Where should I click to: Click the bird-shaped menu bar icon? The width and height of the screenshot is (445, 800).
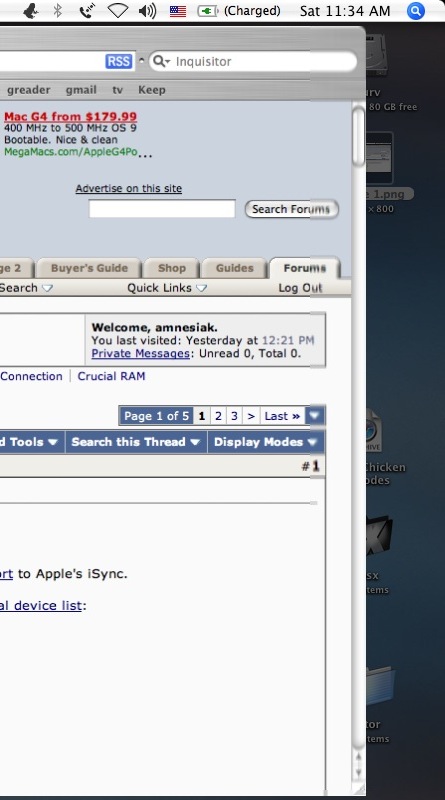click(31, 11)
